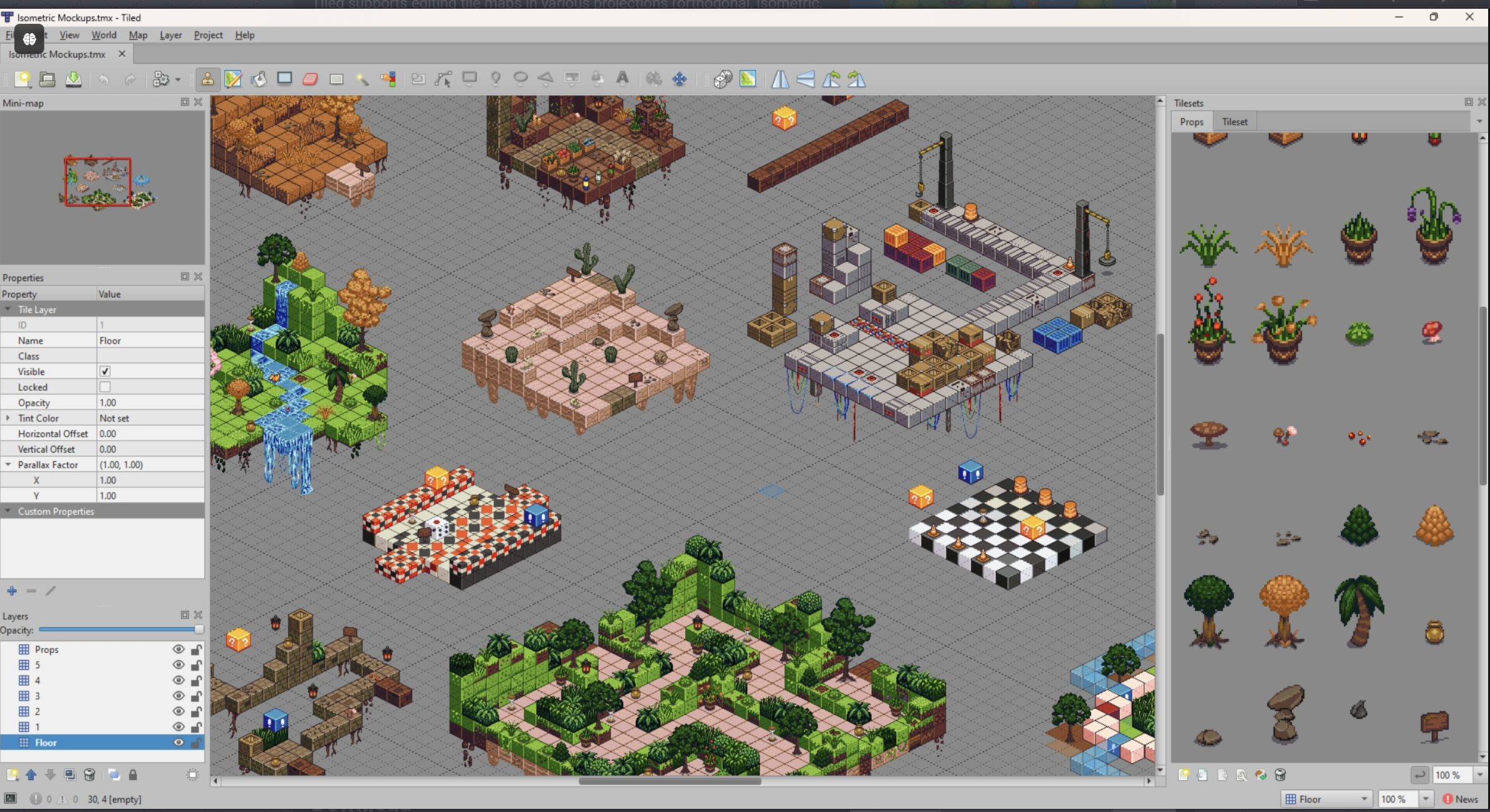Screen dimensions: 1490x812
Task: Close the Isometric Mockups.tmx tab
Action: (122, 54)
